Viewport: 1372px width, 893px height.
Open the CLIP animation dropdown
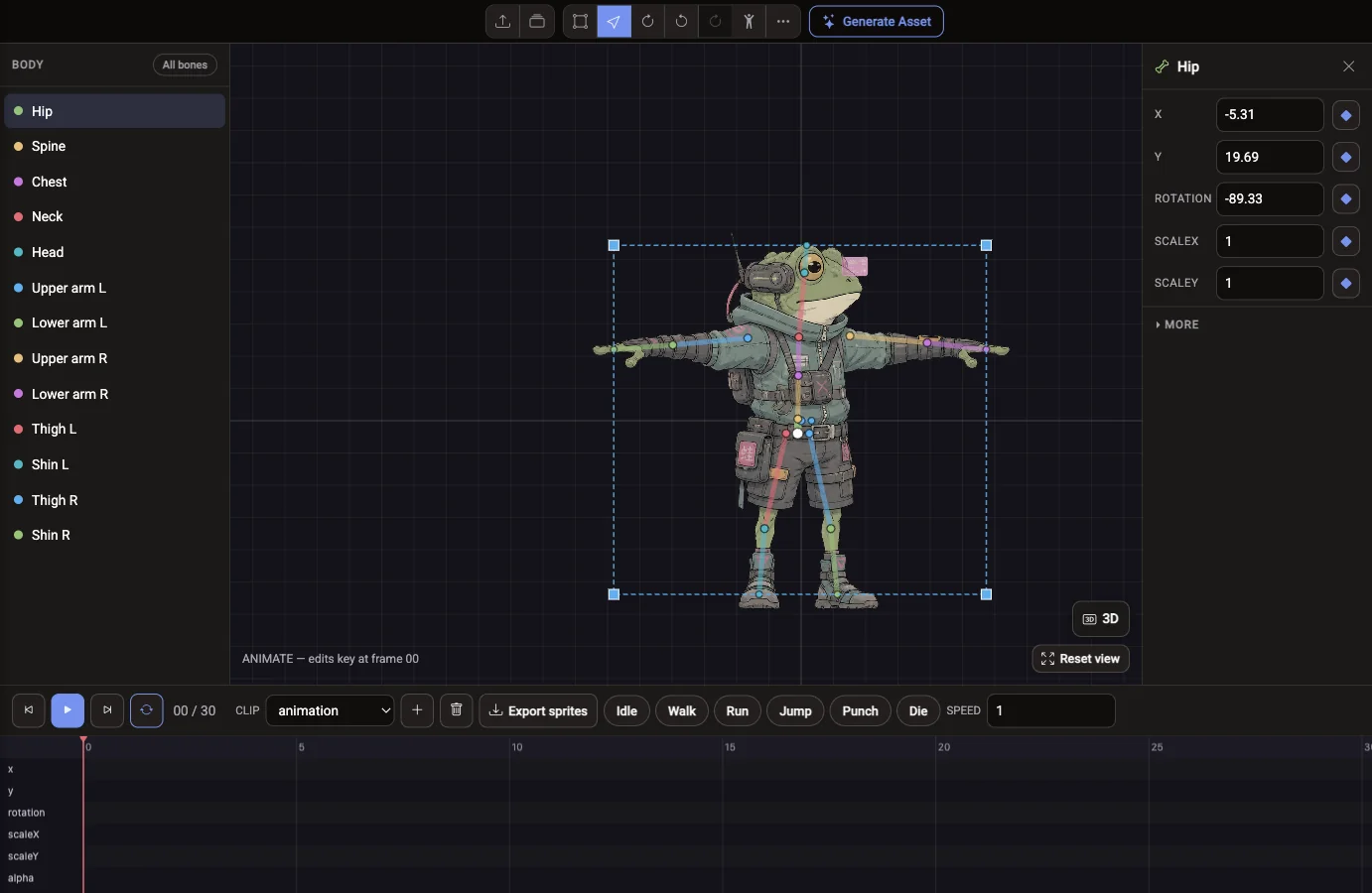click(x=331, y=710)
